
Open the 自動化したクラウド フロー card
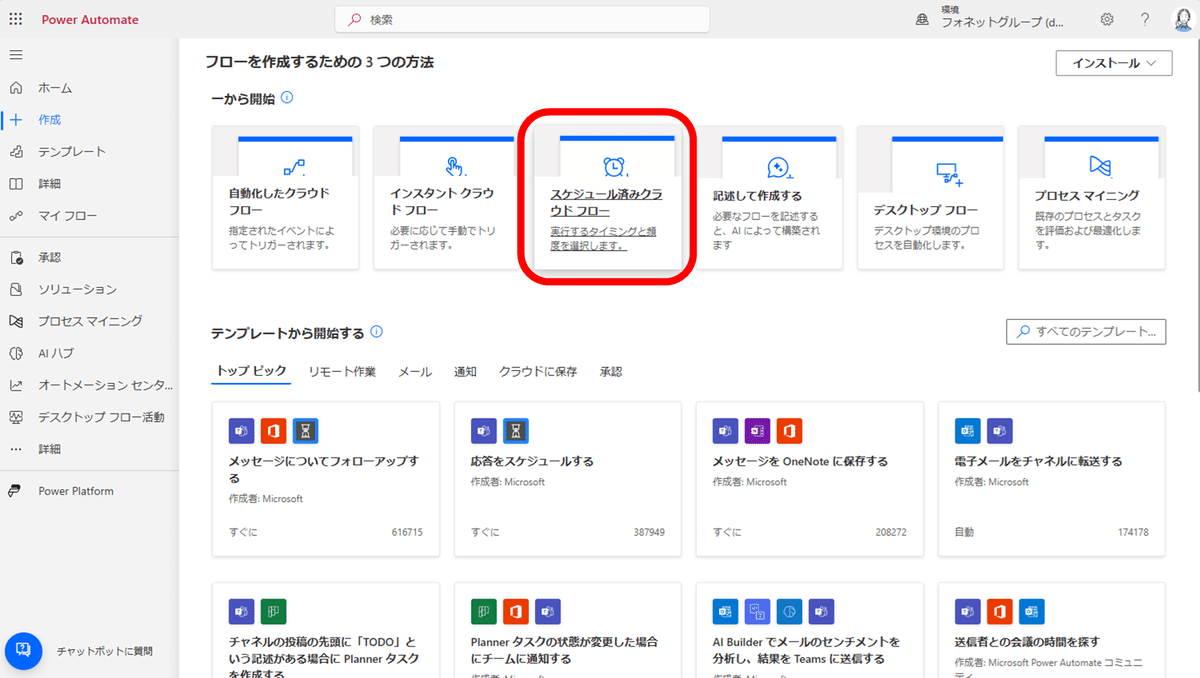pyautogui.click(x=285, y=198)
